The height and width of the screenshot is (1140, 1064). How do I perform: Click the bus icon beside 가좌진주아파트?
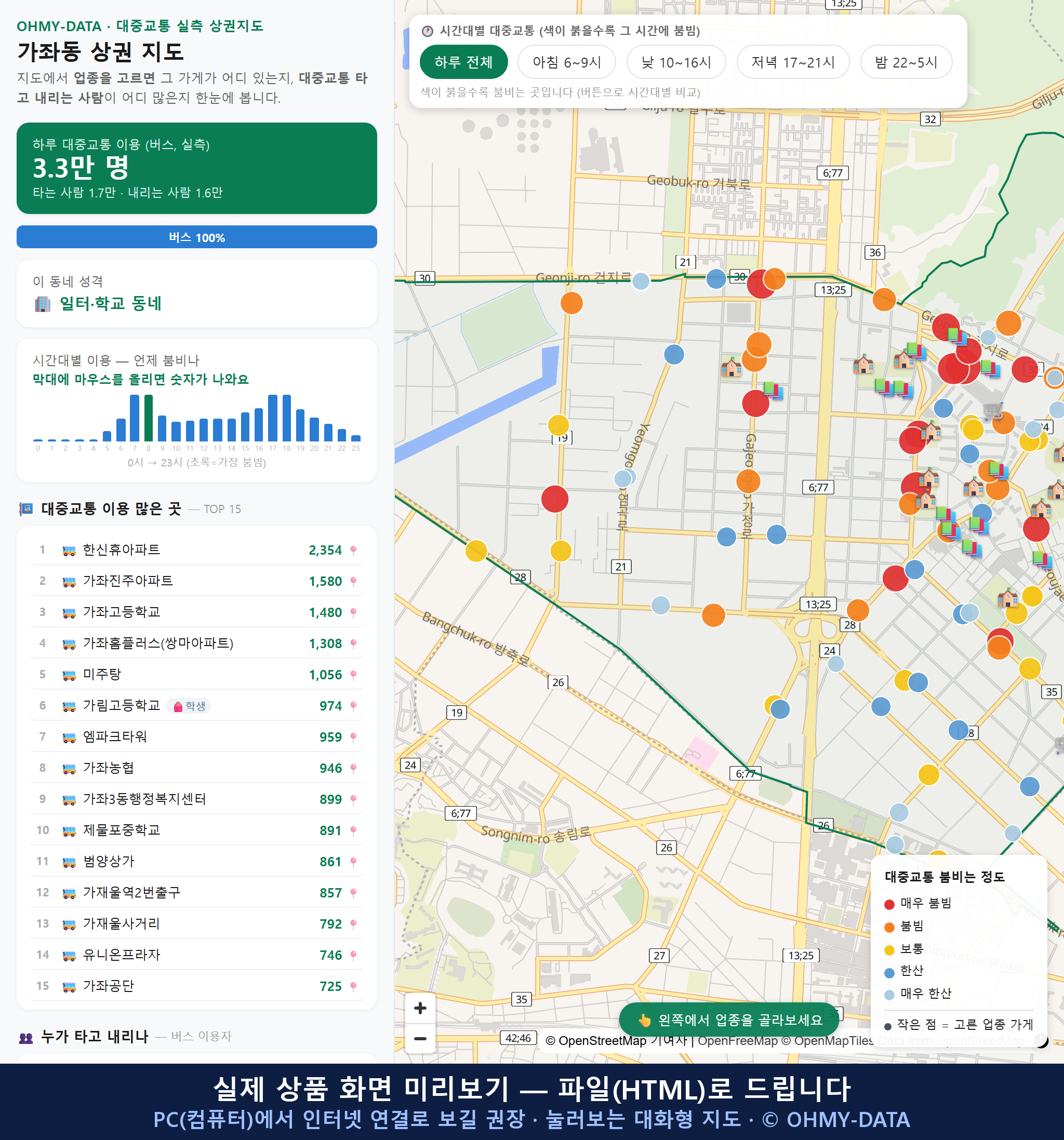pos(69,582)
